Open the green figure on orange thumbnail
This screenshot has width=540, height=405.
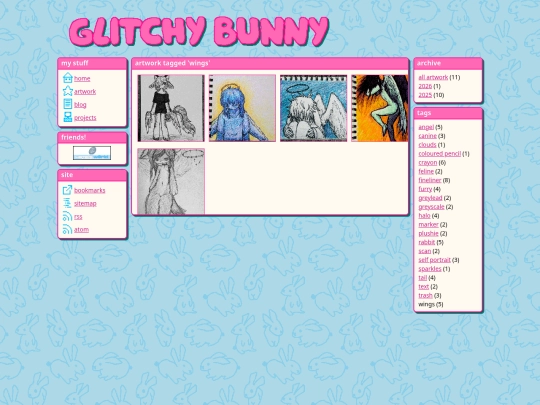[380, 108]
